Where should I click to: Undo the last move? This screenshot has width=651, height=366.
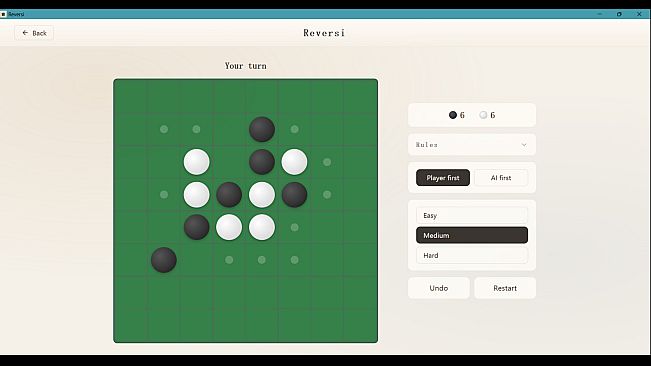point(438,288)
